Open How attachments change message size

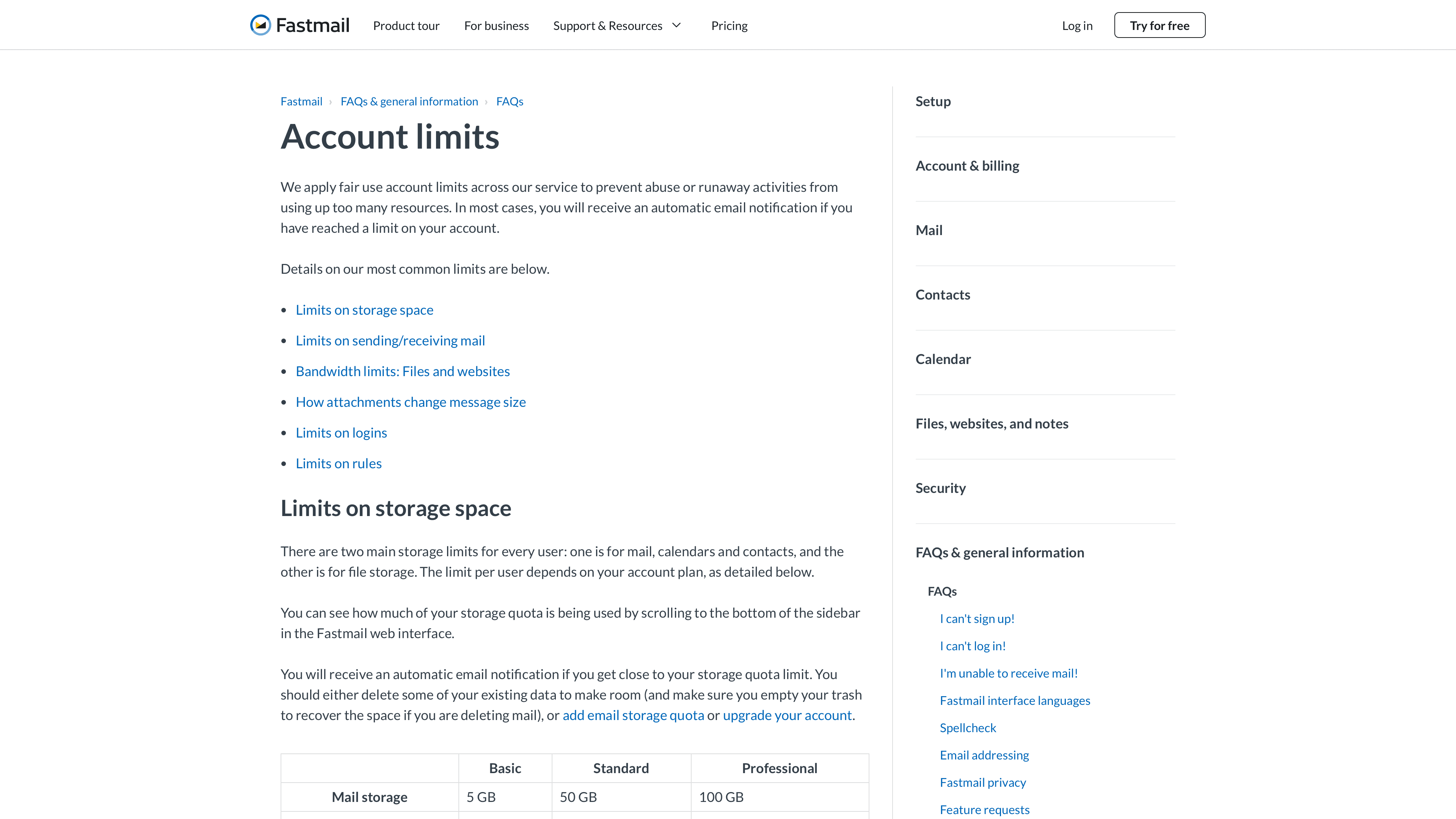pyautogui.click(x=410, y=401)
